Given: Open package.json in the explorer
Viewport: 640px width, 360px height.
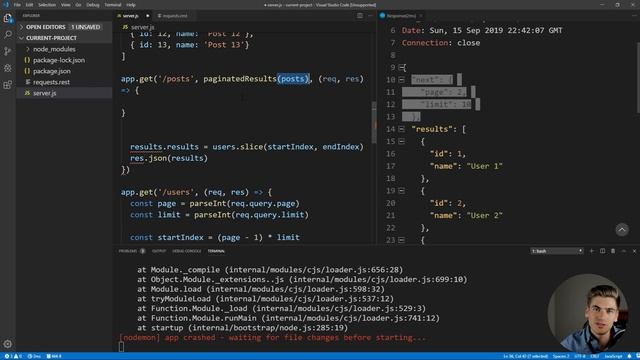Looking at the screenshot, I should [52, 71].
